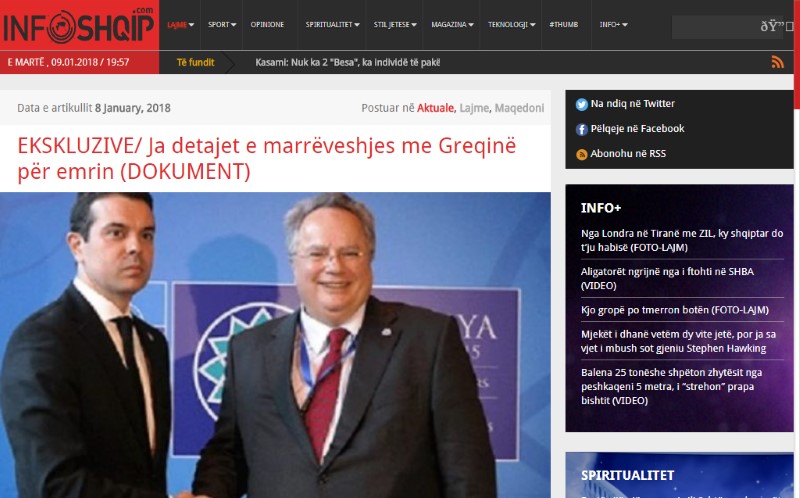Click the orange RSS icon beside Abonohu

click(582, 154)
